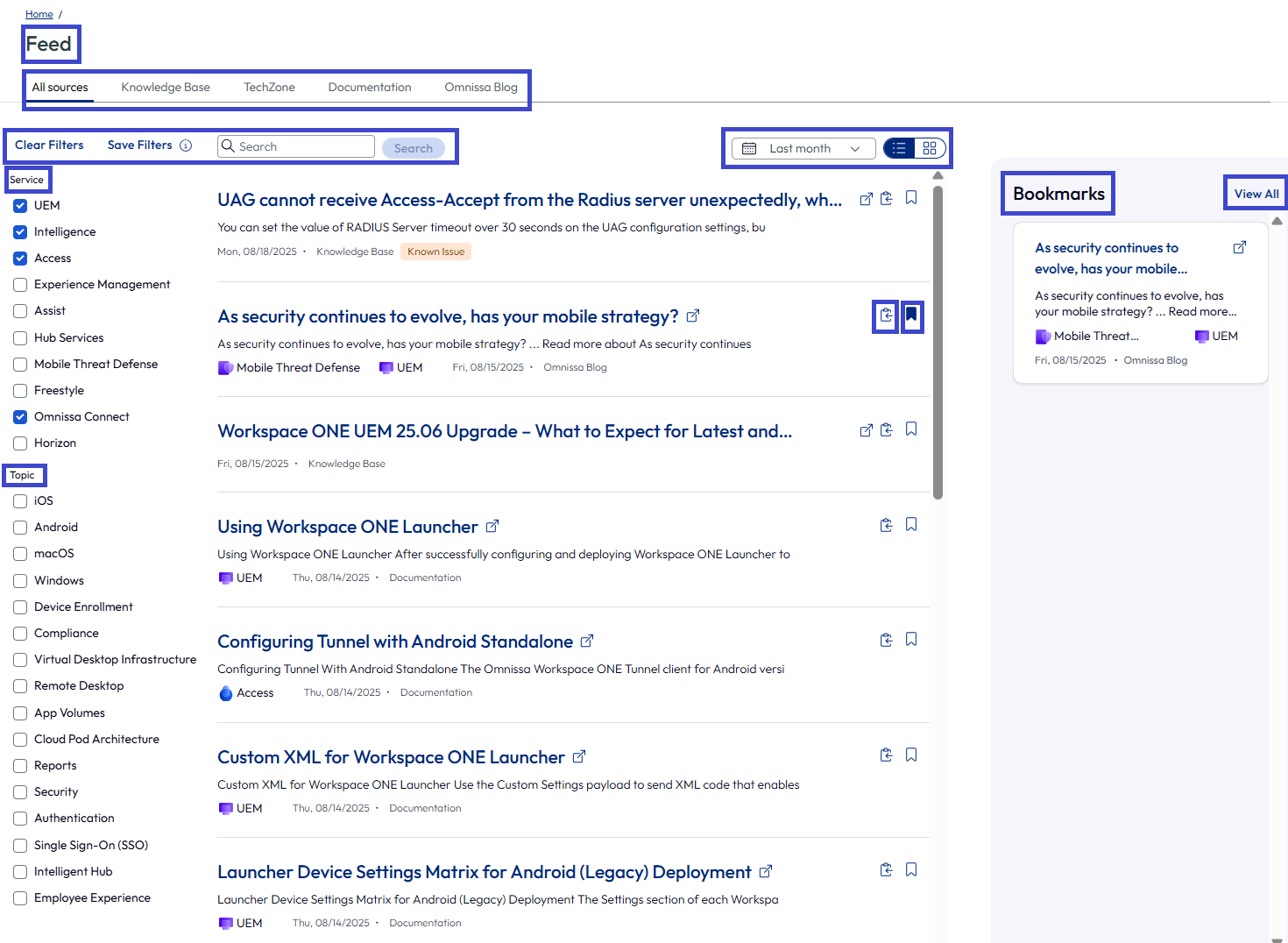Switch to Knowledge Base tab
Screen dimensions: 1288x943
click(166, 88)
